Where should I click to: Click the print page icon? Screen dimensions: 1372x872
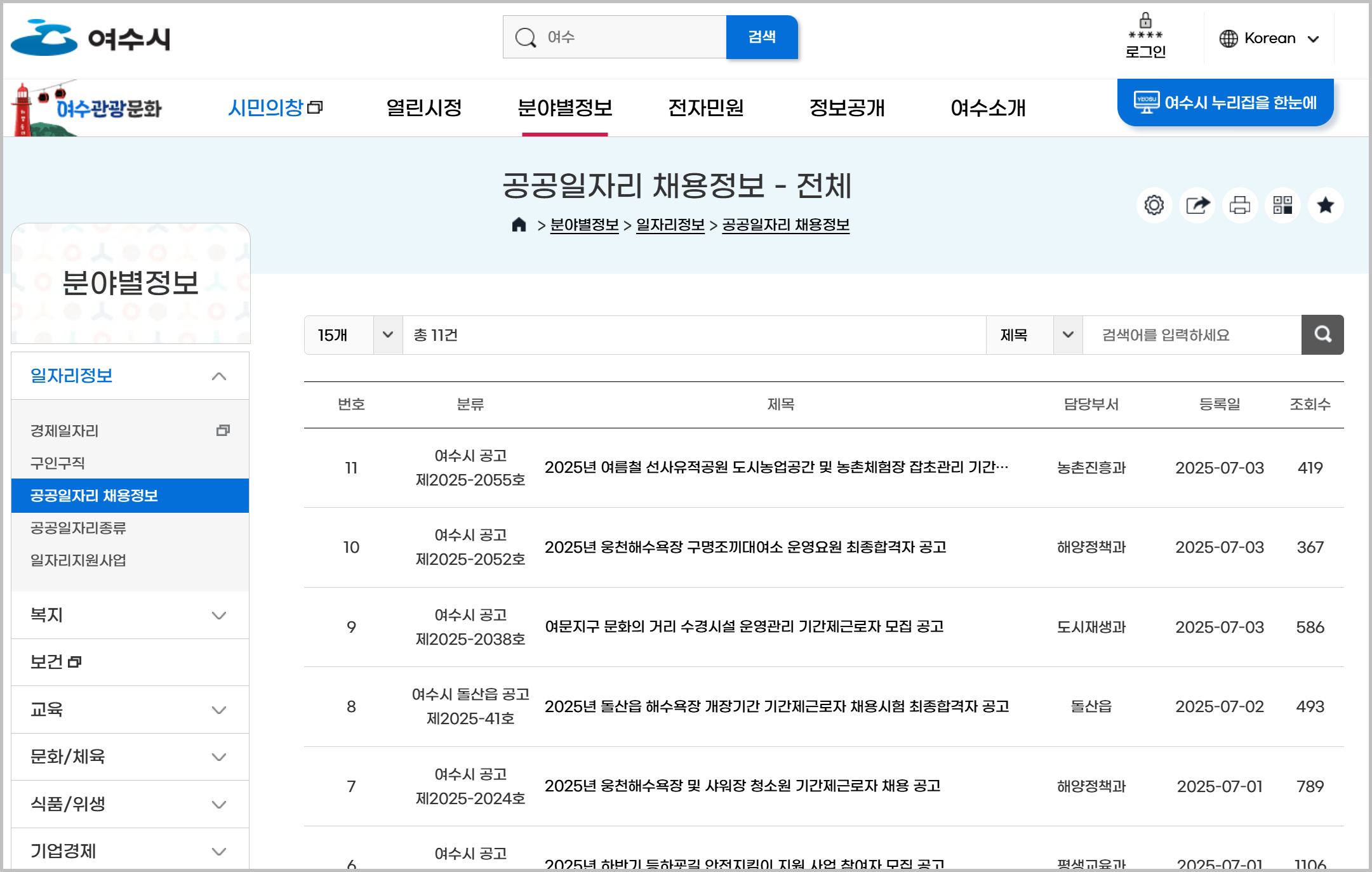pos(1239,205)
